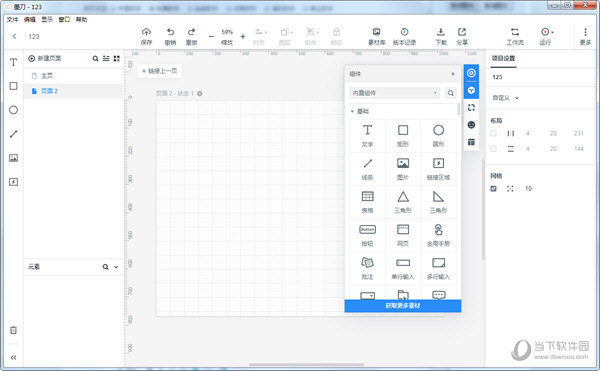
Task: Open the dropdown arrow beside 运行
Action: click(x=552, y=33)
